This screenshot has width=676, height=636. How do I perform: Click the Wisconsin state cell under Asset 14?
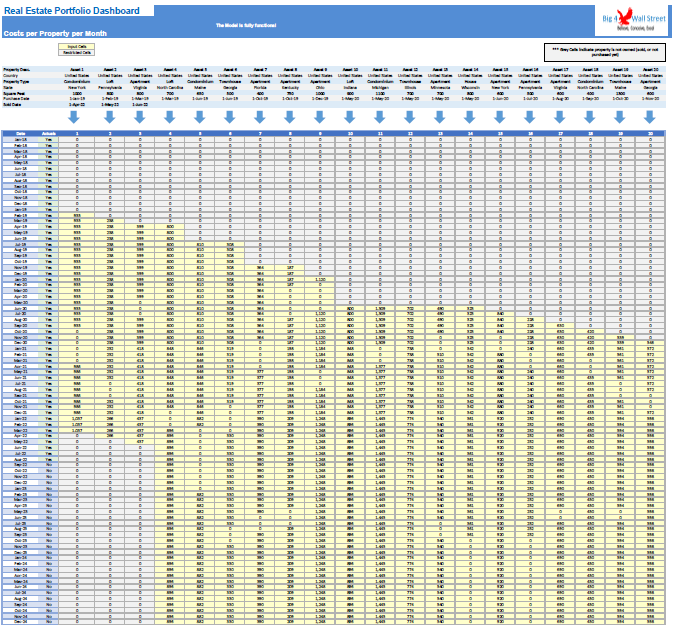point(470,87)
